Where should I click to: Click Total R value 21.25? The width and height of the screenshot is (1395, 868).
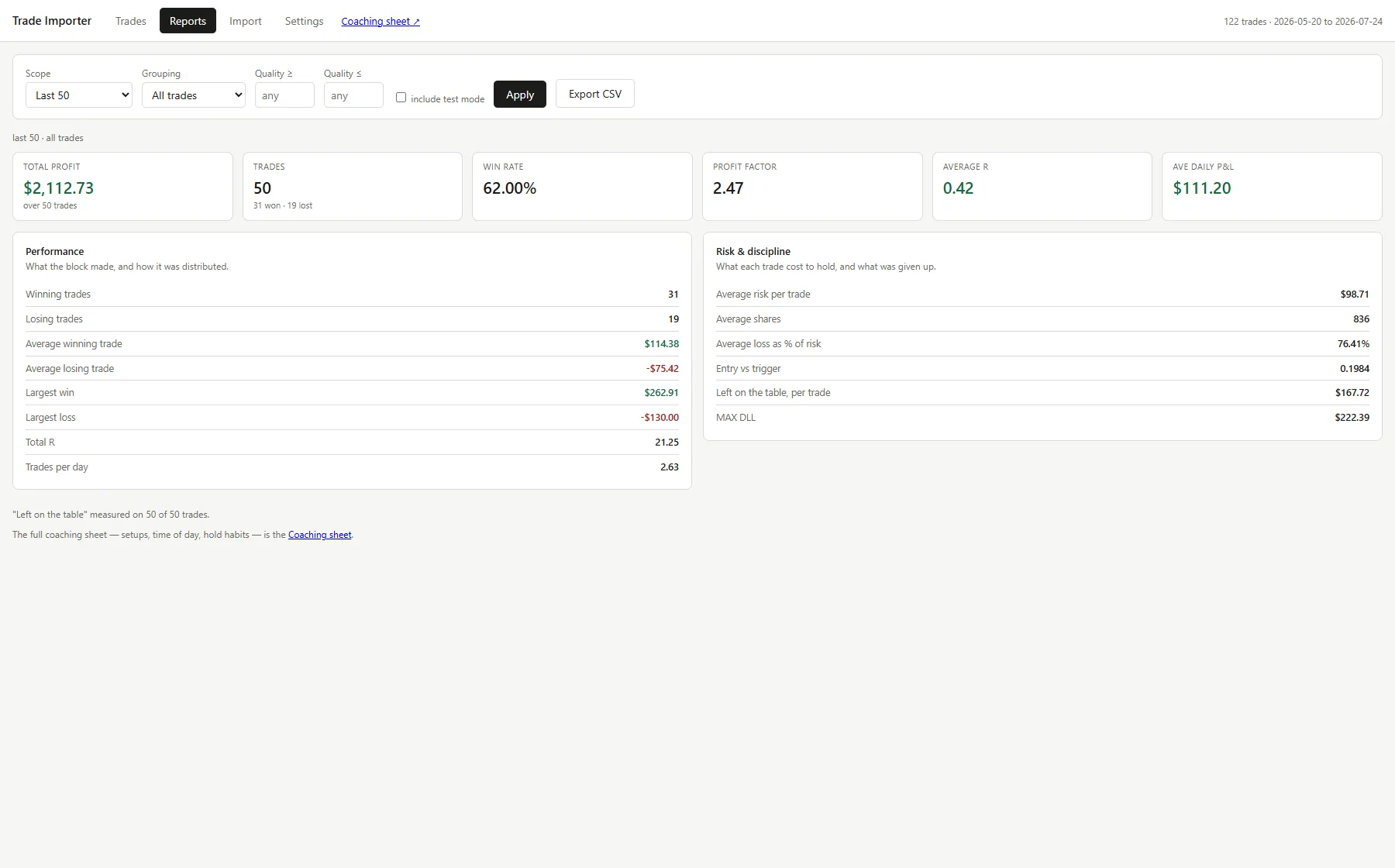[666, 443]
